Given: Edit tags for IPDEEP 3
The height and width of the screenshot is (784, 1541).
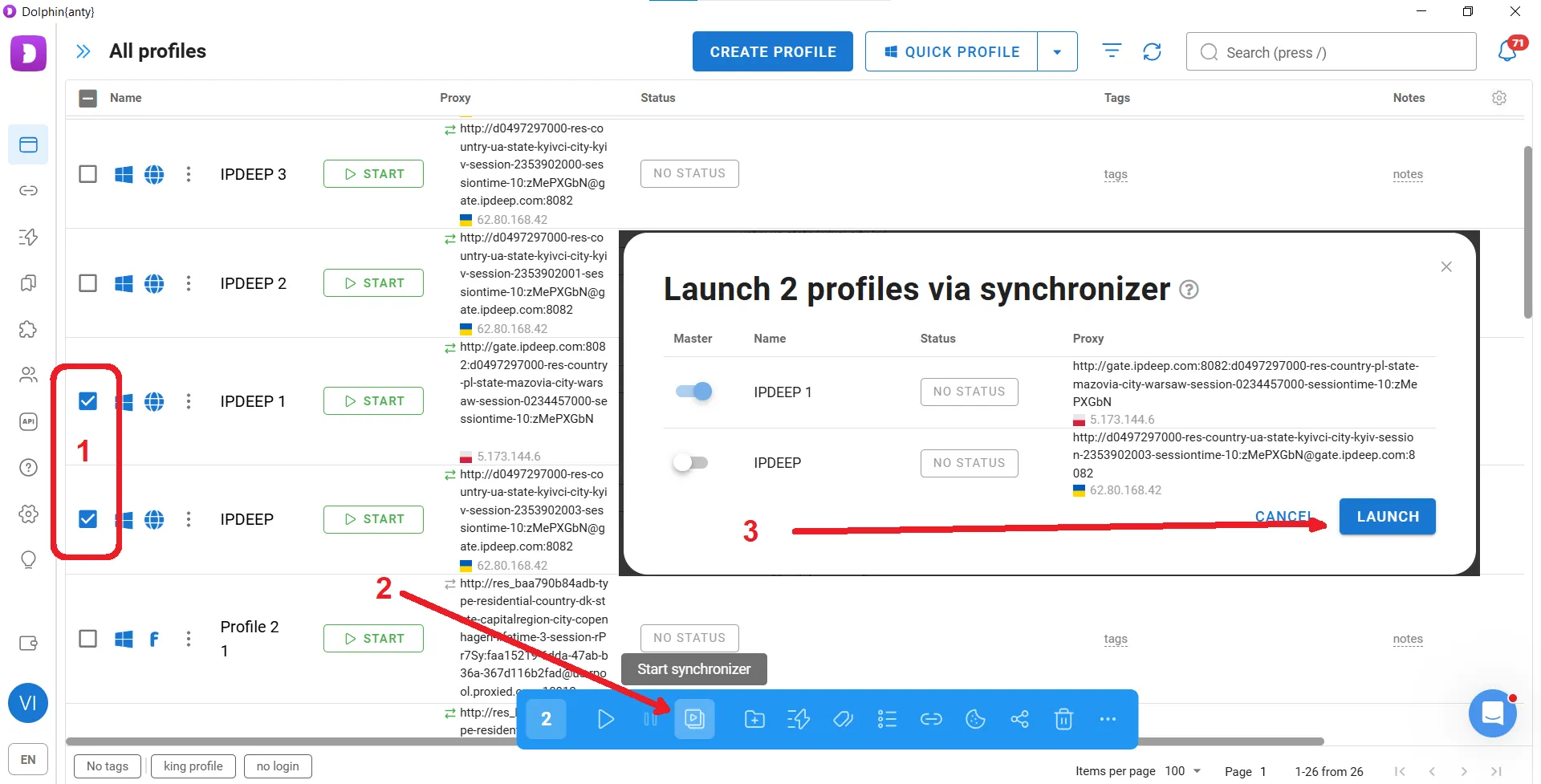Looking at the screenshot, I should tap(1116, 174).
